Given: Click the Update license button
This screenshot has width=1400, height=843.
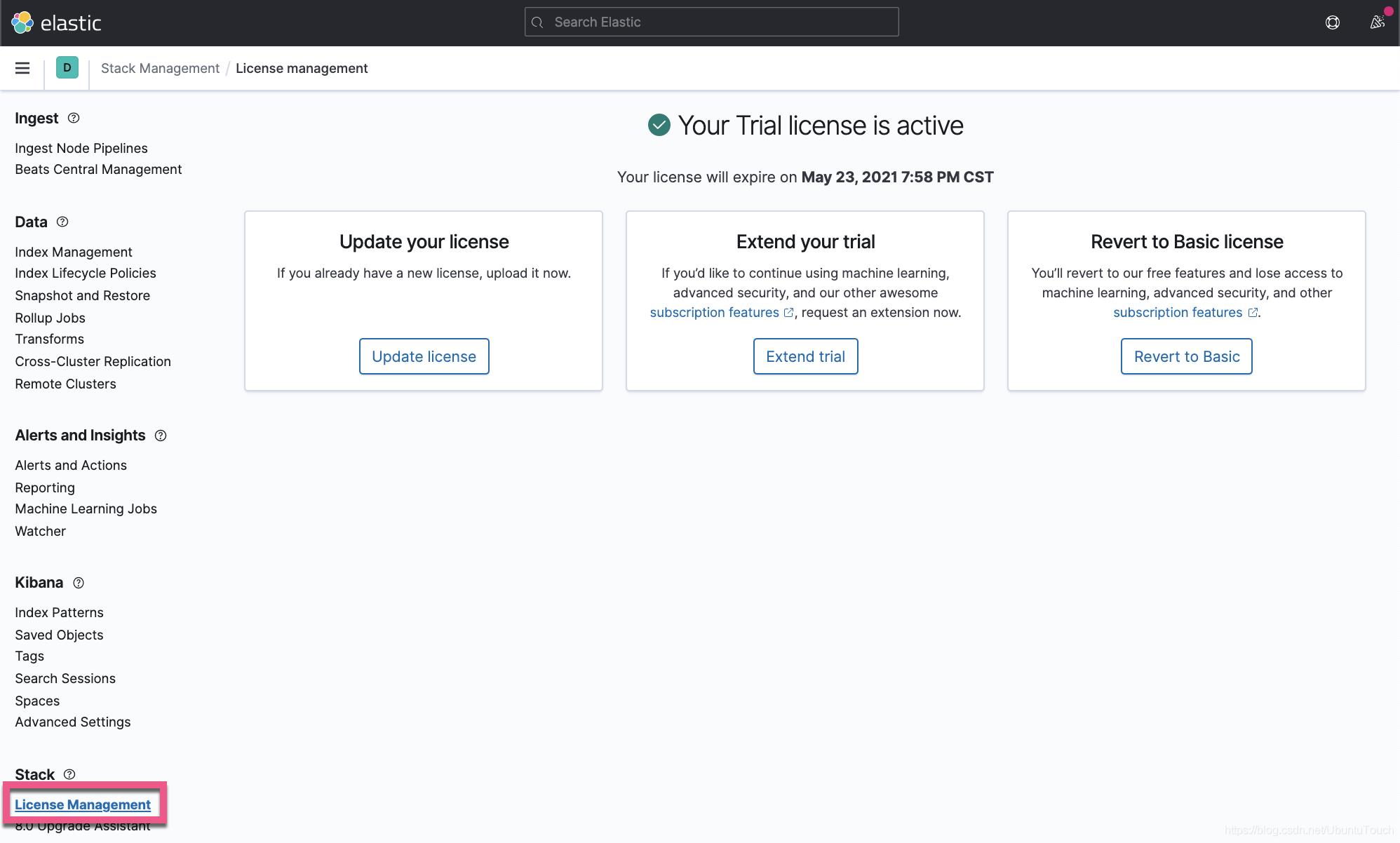Looking at the screenshot, I should [x=424, y=356].
